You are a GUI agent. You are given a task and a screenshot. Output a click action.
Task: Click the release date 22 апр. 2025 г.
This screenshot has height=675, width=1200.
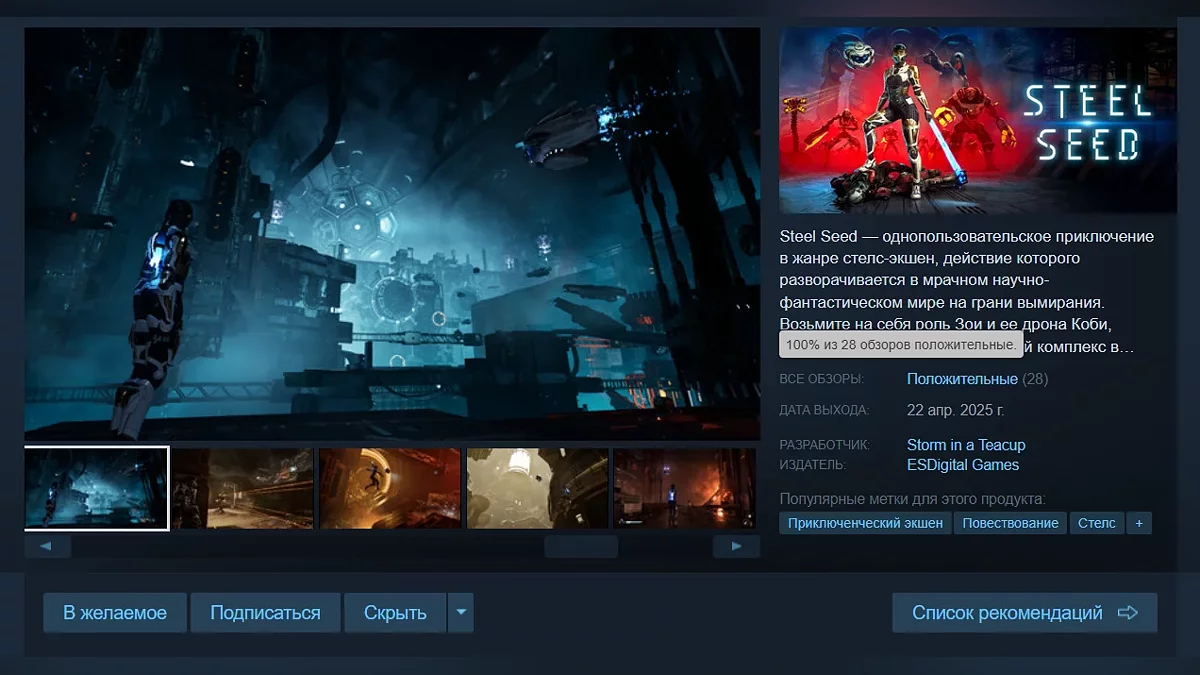click(956, 410)
